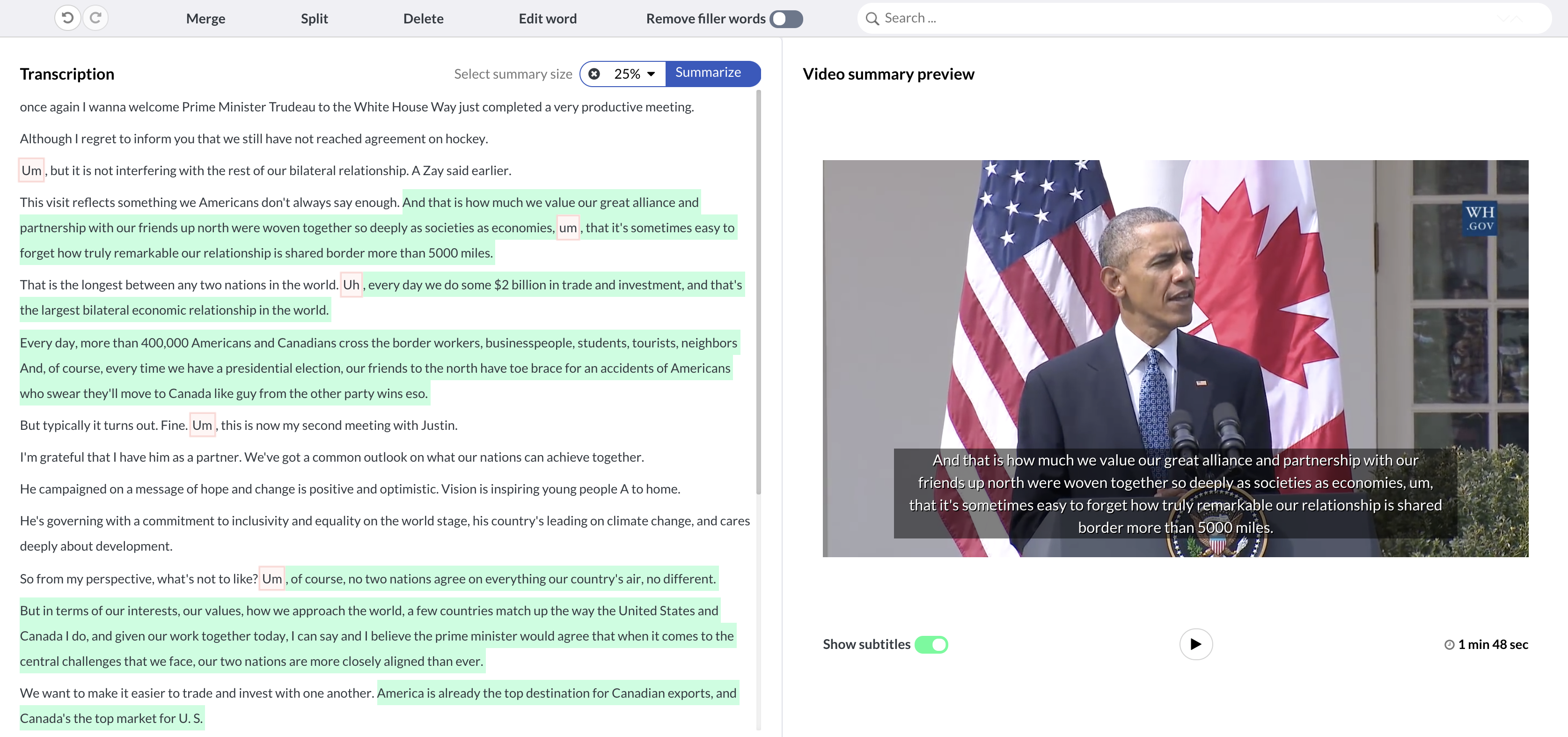Enable Remove filler words toggle
1568x737 pixels.
tap(786, 19)
